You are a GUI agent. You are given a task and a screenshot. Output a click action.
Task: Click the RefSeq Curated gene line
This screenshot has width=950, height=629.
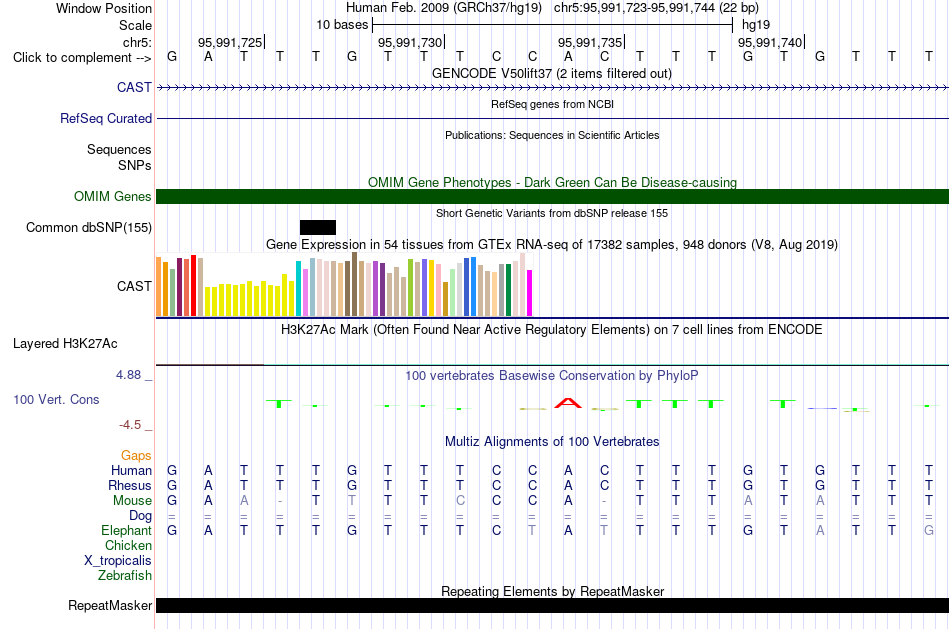552,118
